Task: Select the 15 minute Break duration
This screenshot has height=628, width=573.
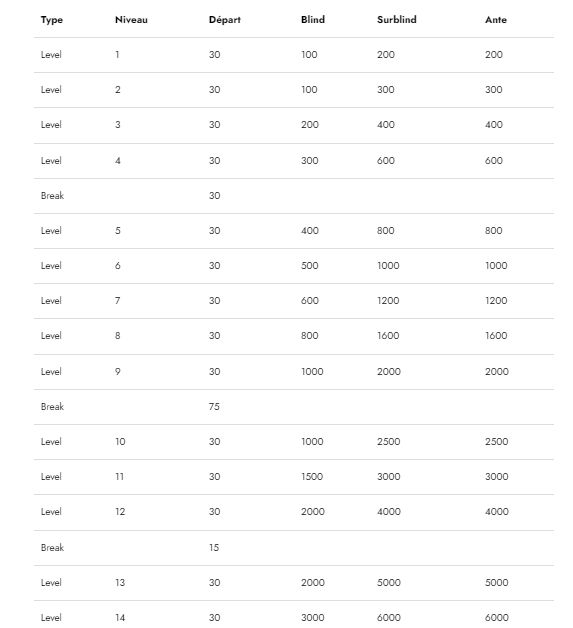Action: point(214,547)
